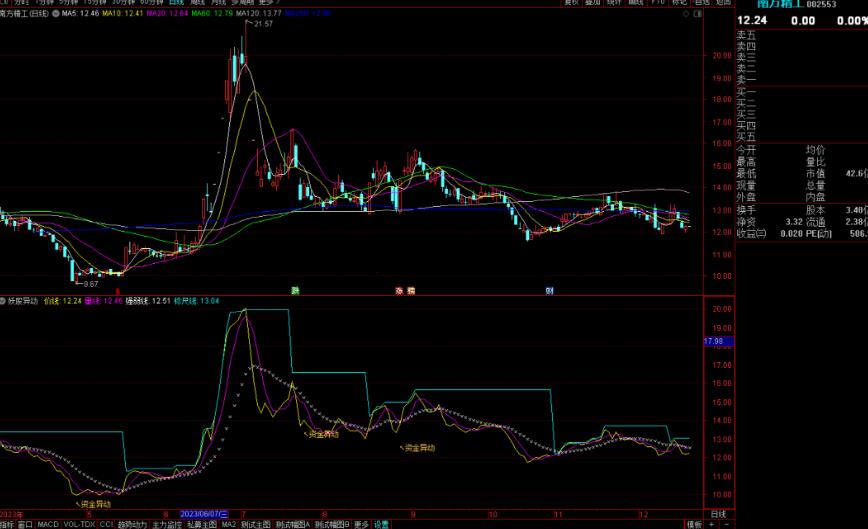Click the 妖股异动 sub-indicator title
This screenshot has height=529, width=868.
23,301
